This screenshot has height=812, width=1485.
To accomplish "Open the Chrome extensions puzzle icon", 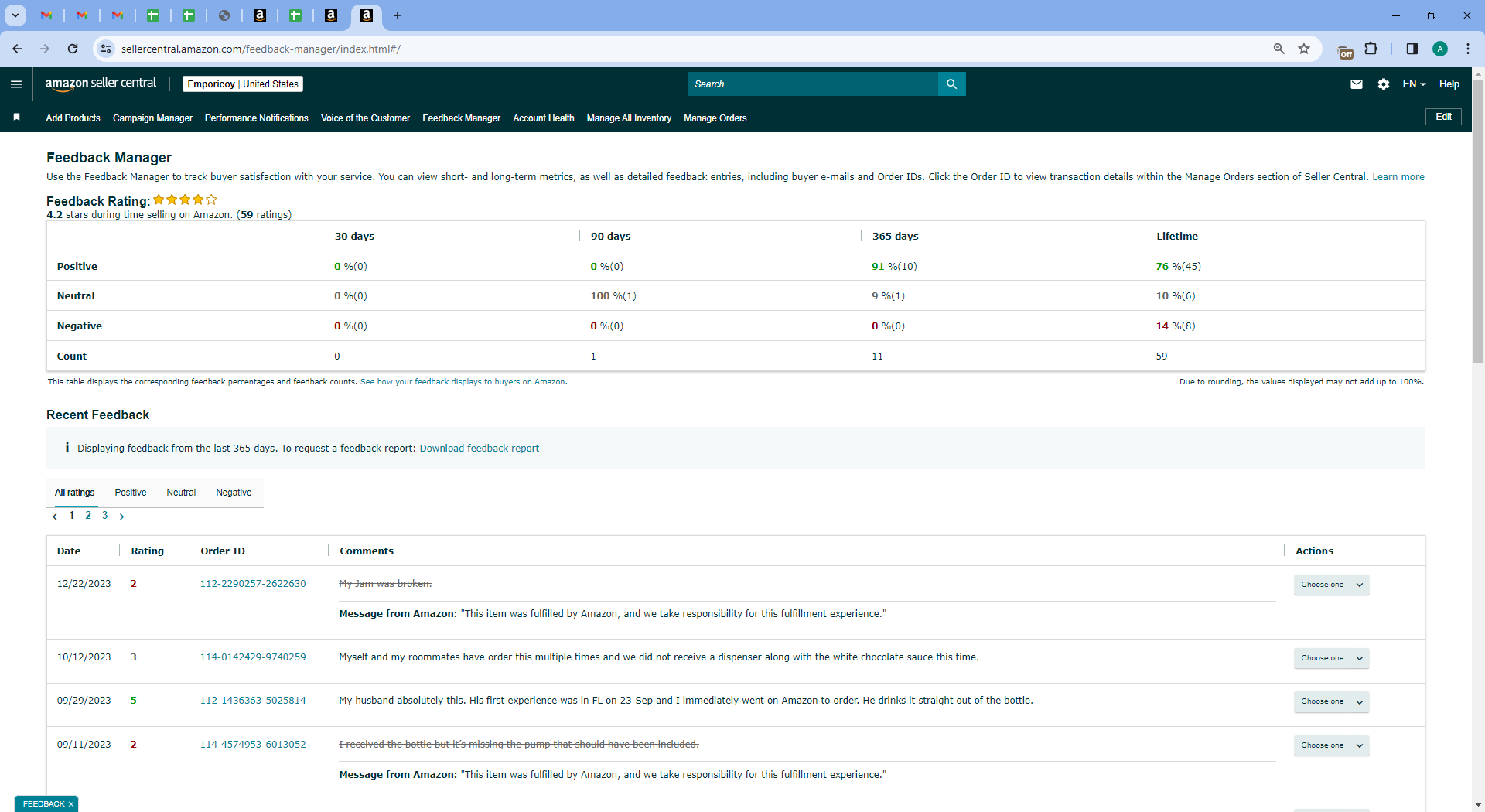I will [1371, 49].
